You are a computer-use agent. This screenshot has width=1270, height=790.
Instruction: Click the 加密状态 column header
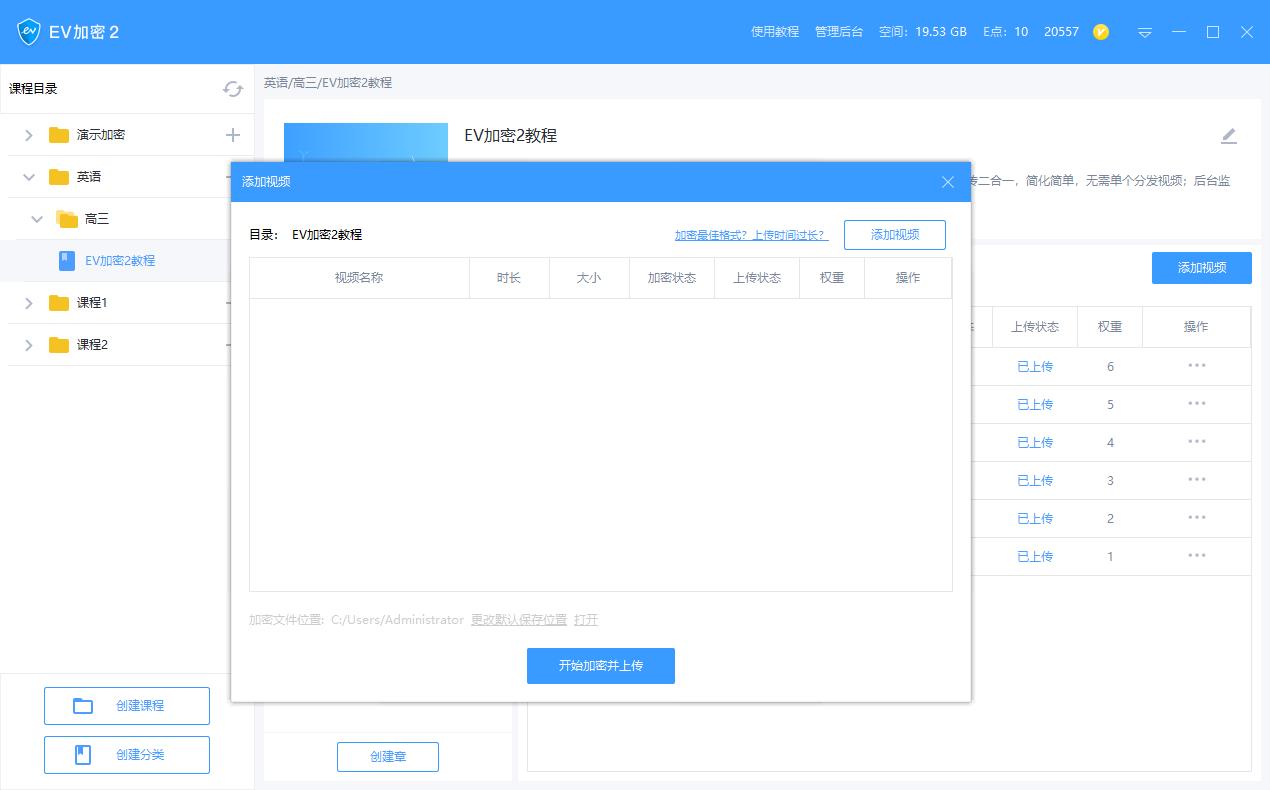click(672, 278)
